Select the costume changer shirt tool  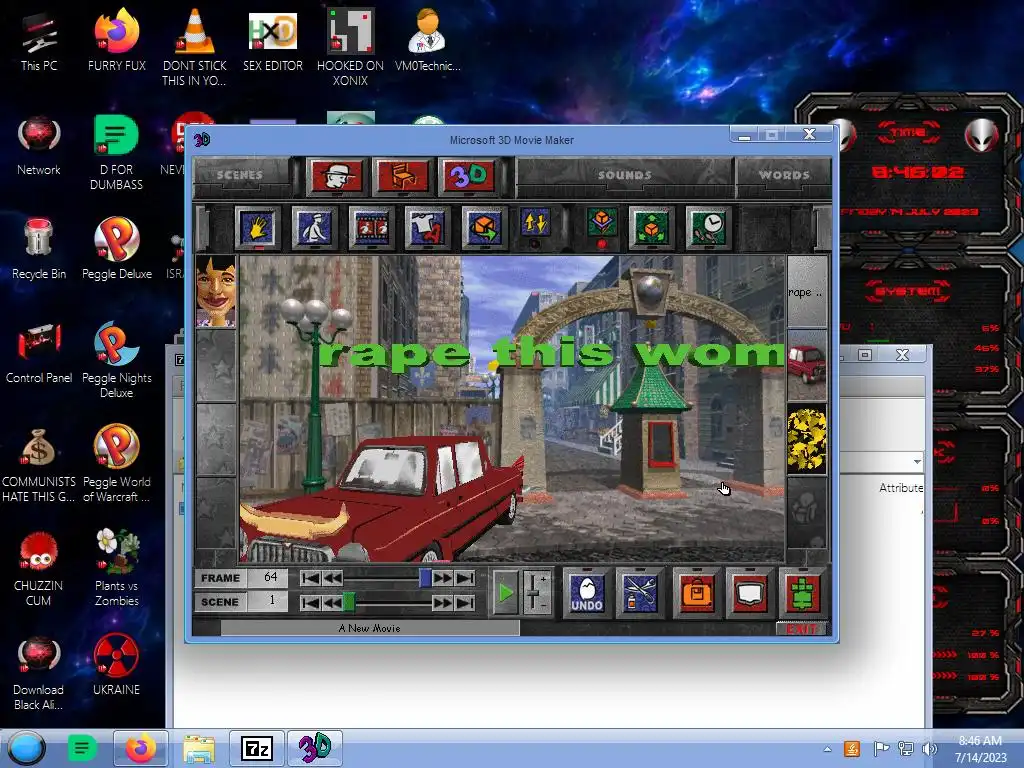tap(428, 227)
